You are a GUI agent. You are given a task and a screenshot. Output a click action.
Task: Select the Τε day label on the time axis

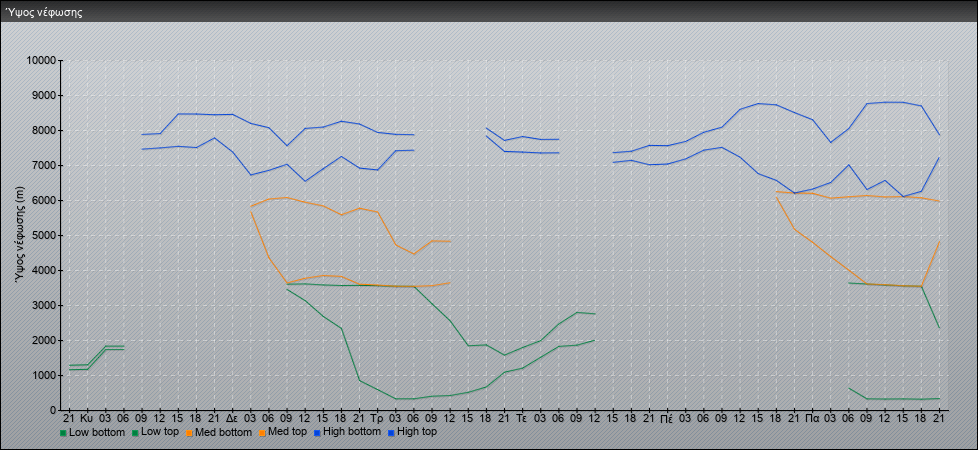tap(521, 418)
